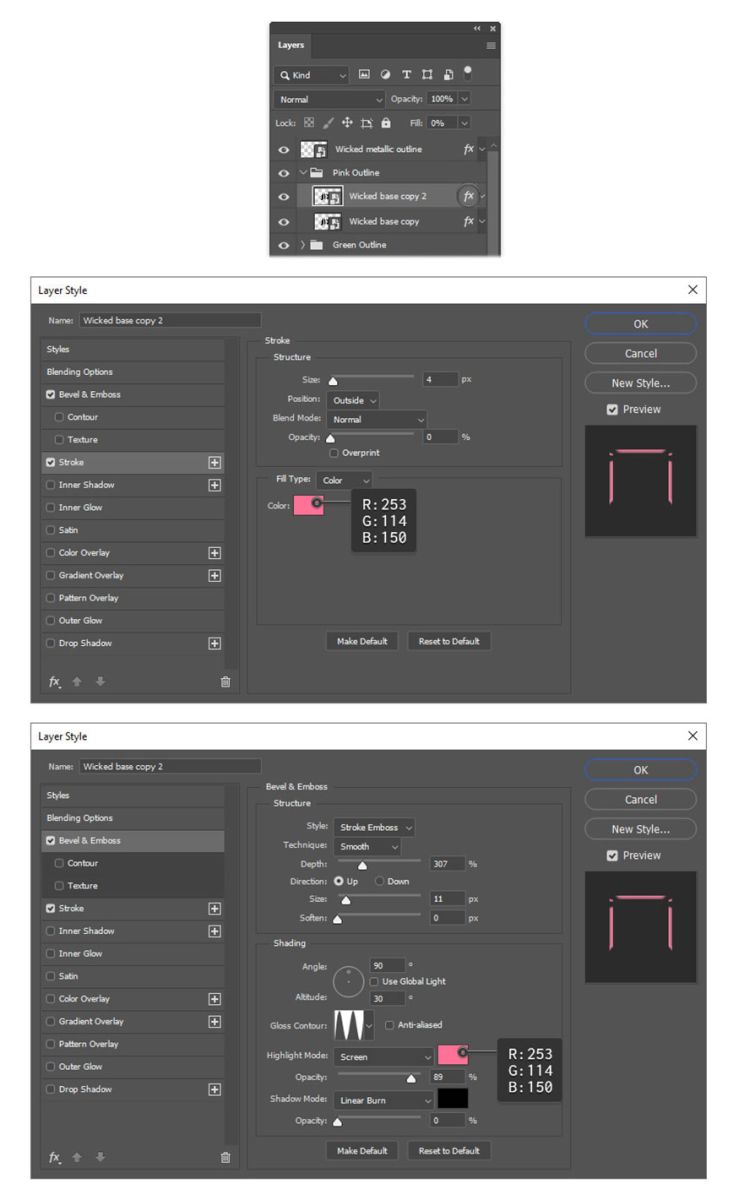739x1200 pixels.
Task: Click fx icon on Wicked base copy layer
Action: pyautogui.click(x=468, y=221)
